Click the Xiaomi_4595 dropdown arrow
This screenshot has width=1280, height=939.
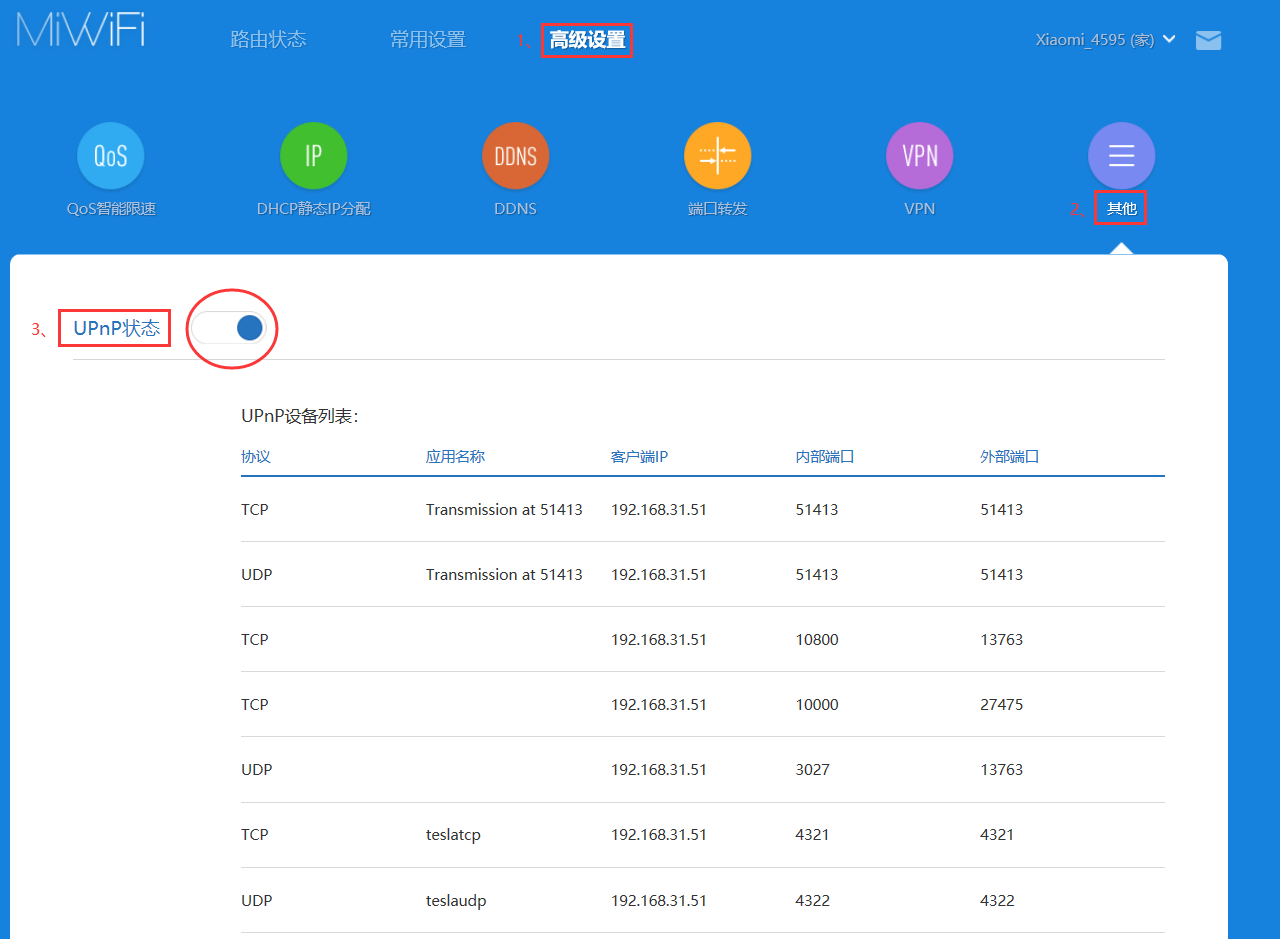pyautogui.click(x=1170, y=39)
